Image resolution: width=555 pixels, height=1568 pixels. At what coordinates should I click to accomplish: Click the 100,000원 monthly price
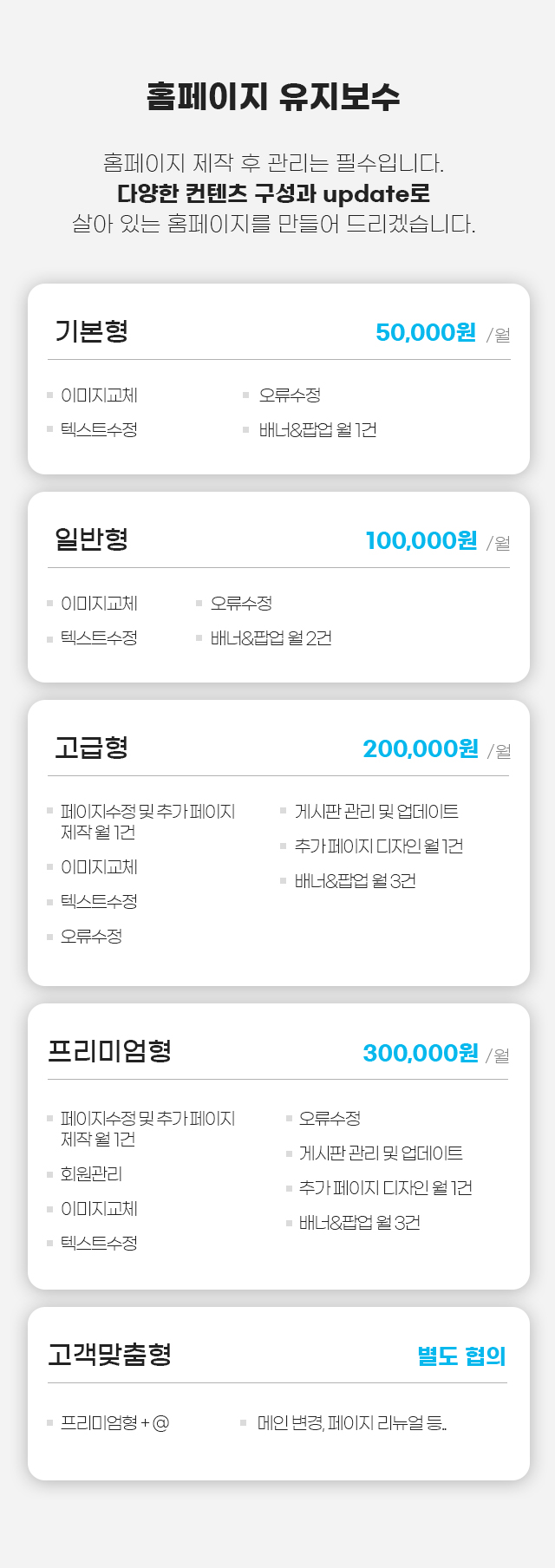tap(421, 540)
